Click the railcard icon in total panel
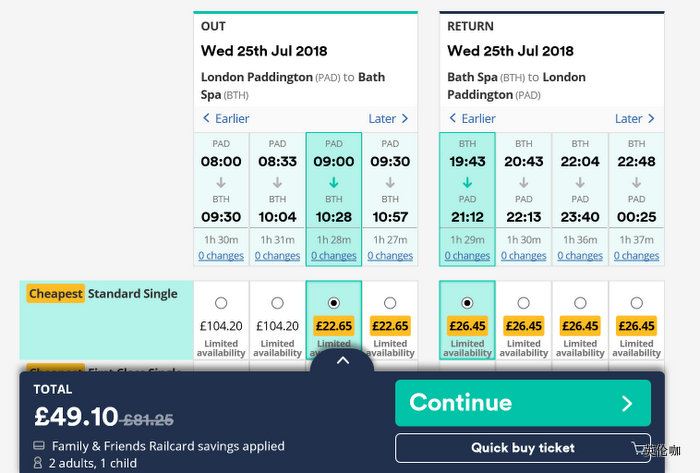The image size is (700, 473). tap(39, 446)
